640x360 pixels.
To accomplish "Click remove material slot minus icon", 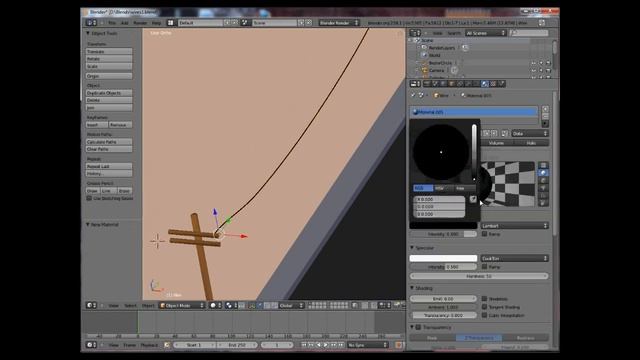I will click(x=545, y=116).
